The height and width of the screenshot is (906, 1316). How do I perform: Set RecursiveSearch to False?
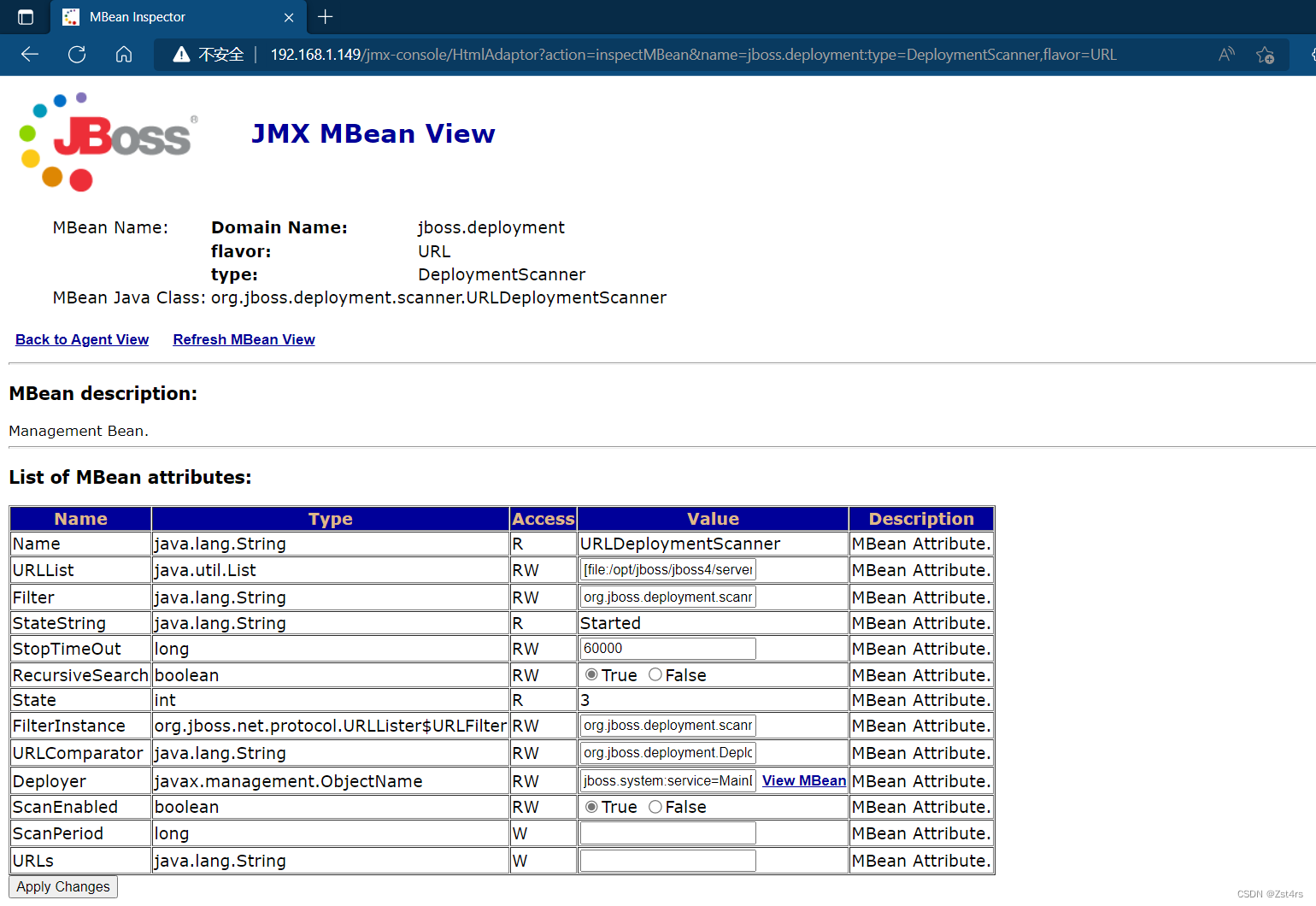coord(655,674)
